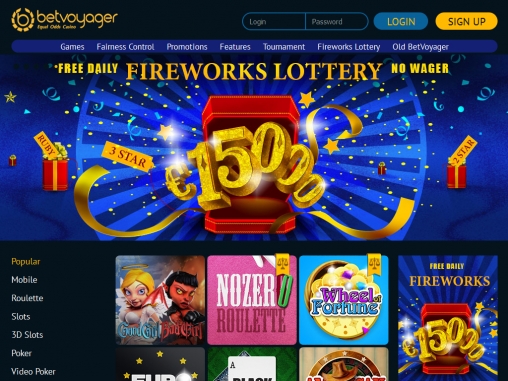Click the Login username field

(x=274, y=22)
